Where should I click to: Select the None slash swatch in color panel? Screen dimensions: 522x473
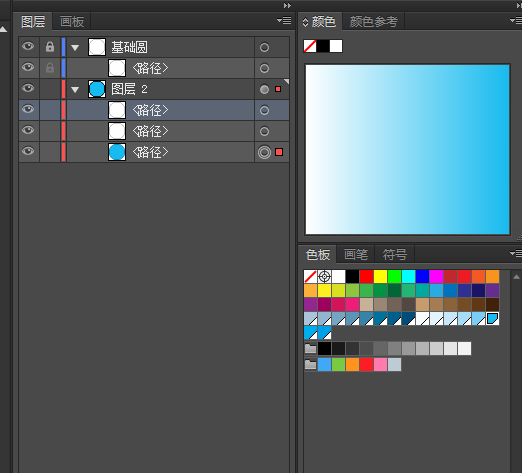pyautogui.click(x=310, y=46)
